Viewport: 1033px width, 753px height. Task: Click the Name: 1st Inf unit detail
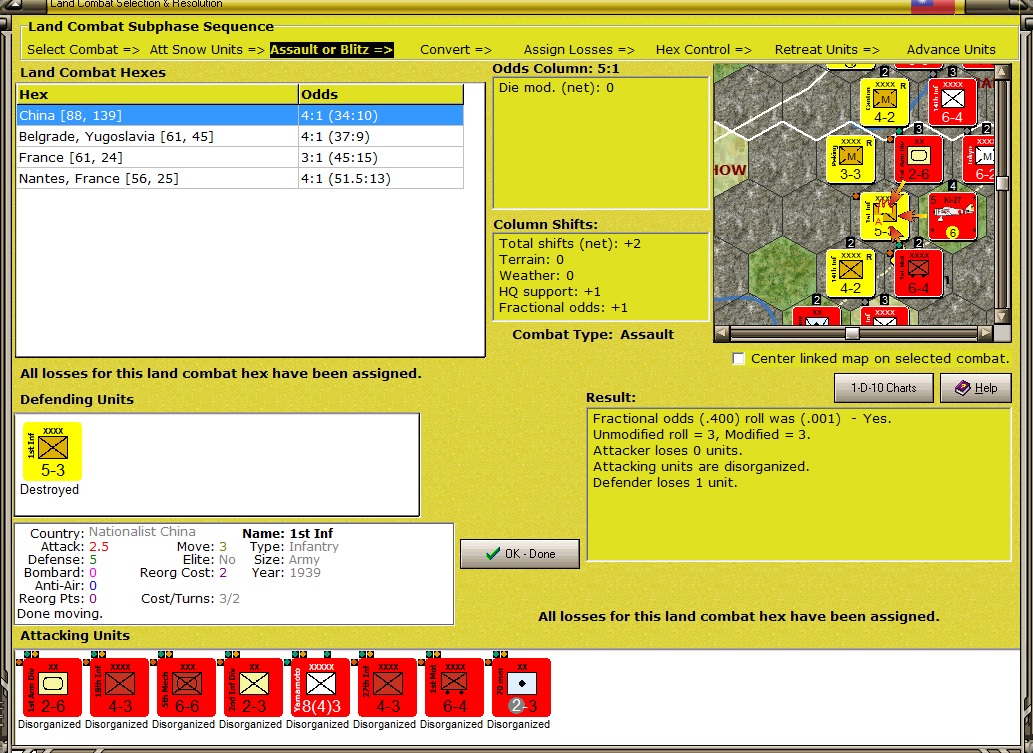tap(287, 534)
